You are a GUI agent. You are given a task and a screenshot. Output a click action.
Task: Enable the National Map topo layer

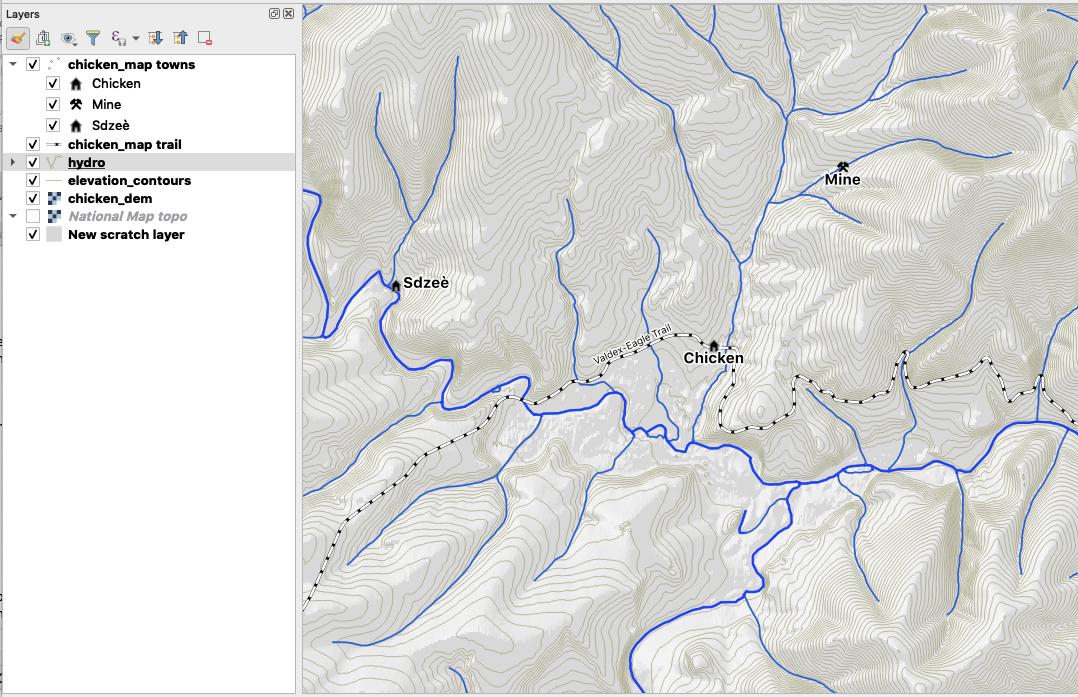[33, 216]
